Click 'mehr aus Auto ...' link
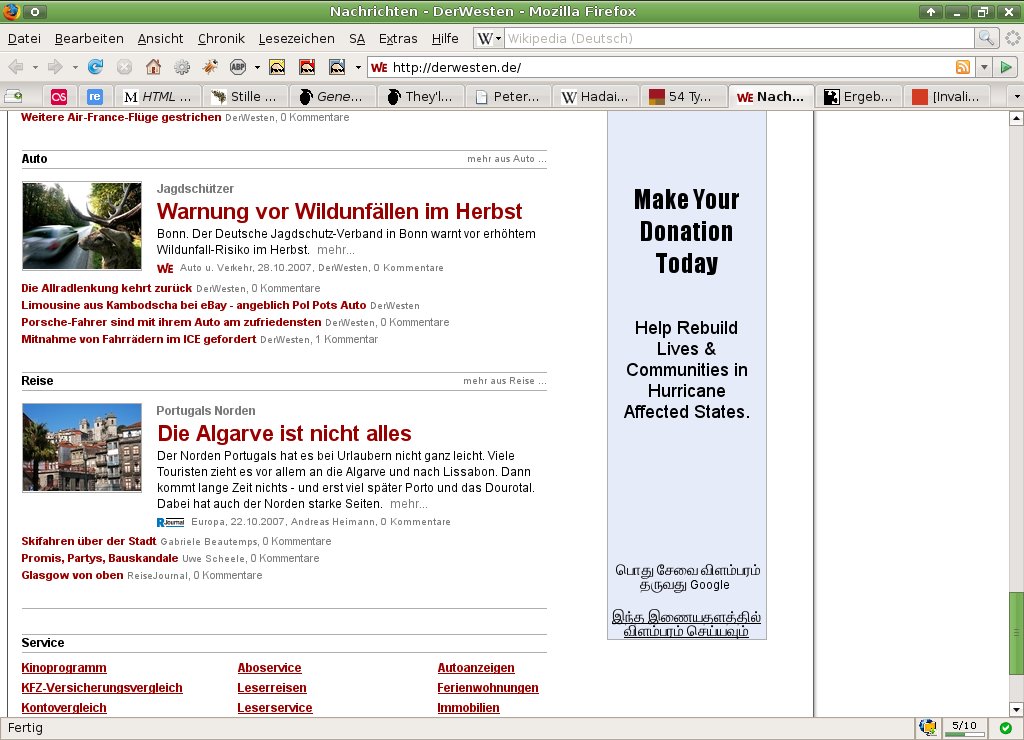1024x740 pixels. pyautogui.click(x=507, y=159)
